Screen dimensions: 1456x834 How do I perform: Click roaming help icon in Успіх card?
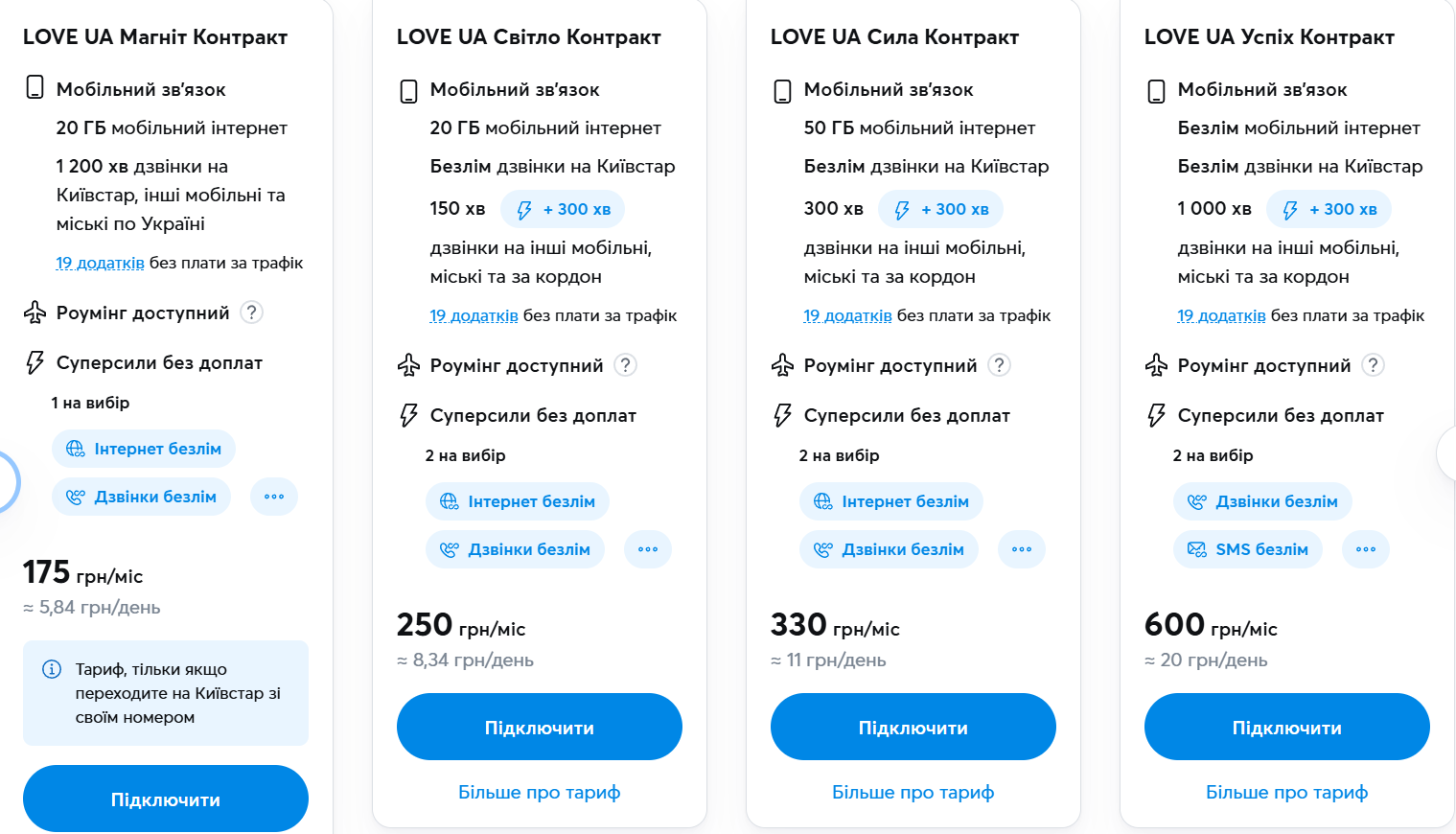pos(1373,365)
